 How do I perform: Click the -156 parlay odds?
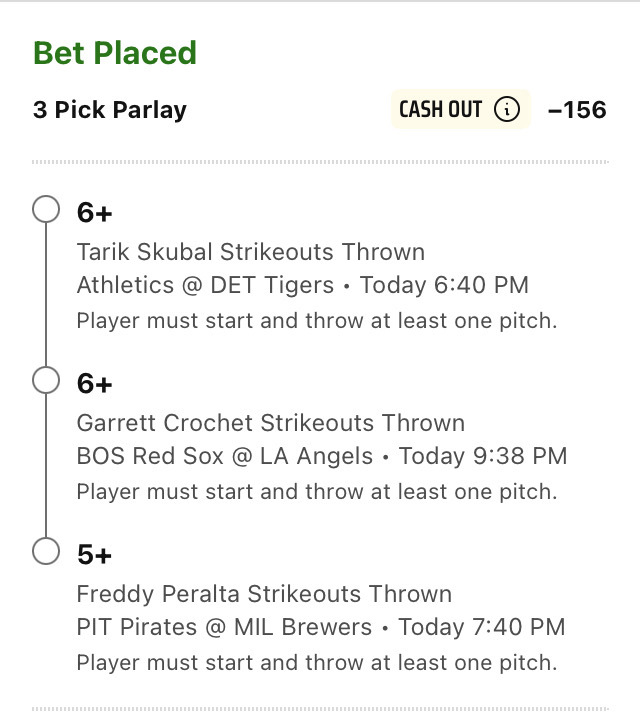(577, 110)
